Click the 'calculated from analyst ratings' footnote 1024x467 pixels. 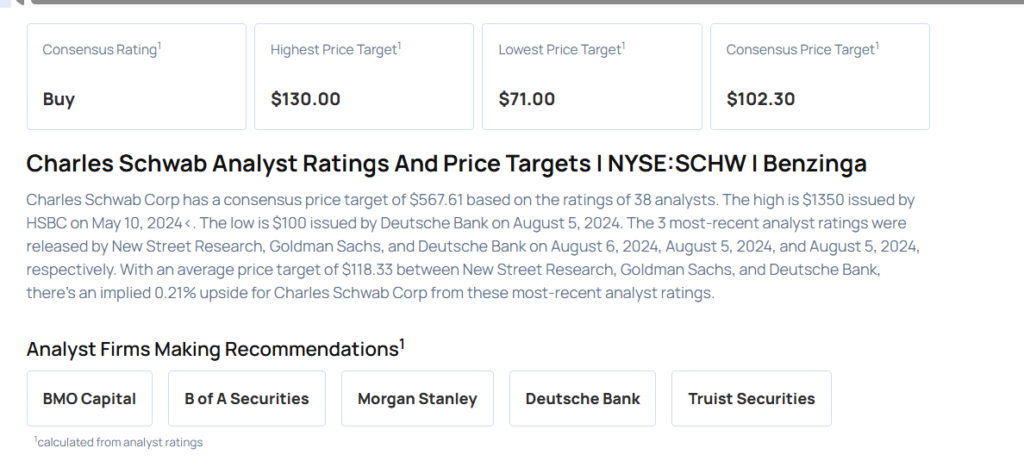tap(119, 441)
